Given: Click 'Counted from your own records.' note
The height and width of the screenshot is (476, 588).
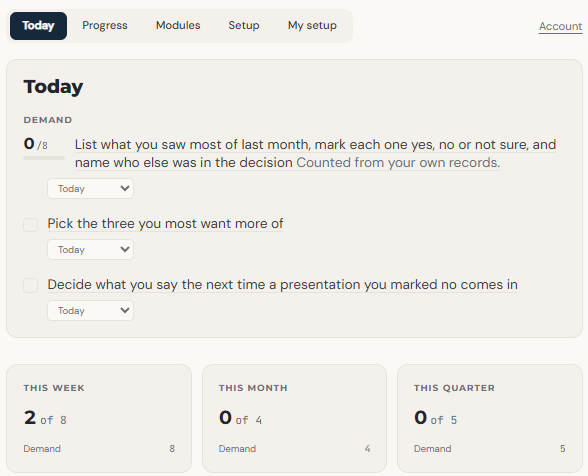Looking at the screenshot, I should 398,162.
